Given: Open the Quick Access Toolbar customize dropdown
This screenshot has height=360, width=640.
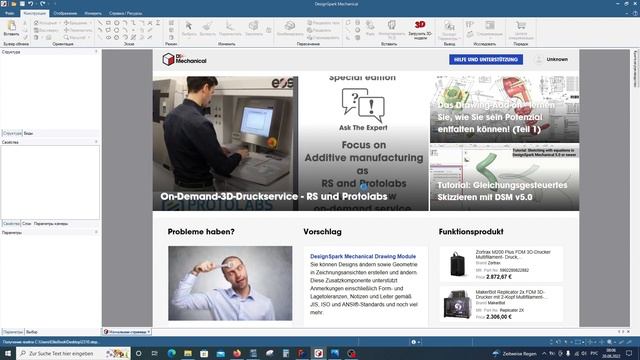Looking at the screenshot, I should [55, 4].
